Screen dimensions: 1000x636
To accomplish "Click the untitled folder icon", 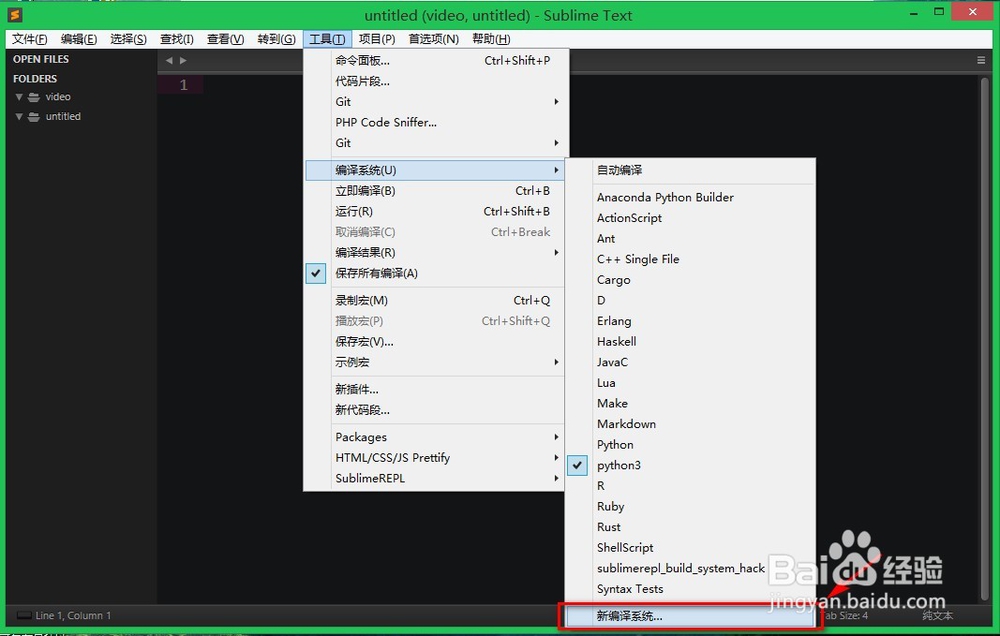I will [34, 117].
